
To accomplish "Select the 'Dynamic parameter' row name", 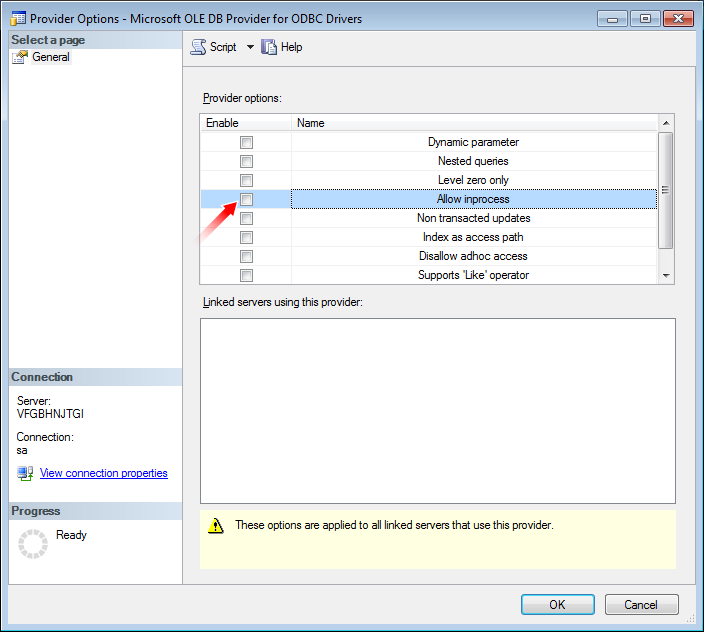I will [x=474, y=142].
